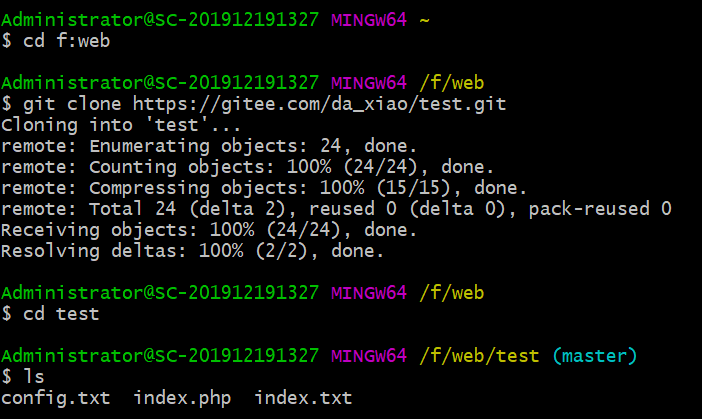Image resolution: width=702 pixels, height=419 pixels.
Task: Click the index.php file name
Action: pyautogui.click(x=182, y=398)
